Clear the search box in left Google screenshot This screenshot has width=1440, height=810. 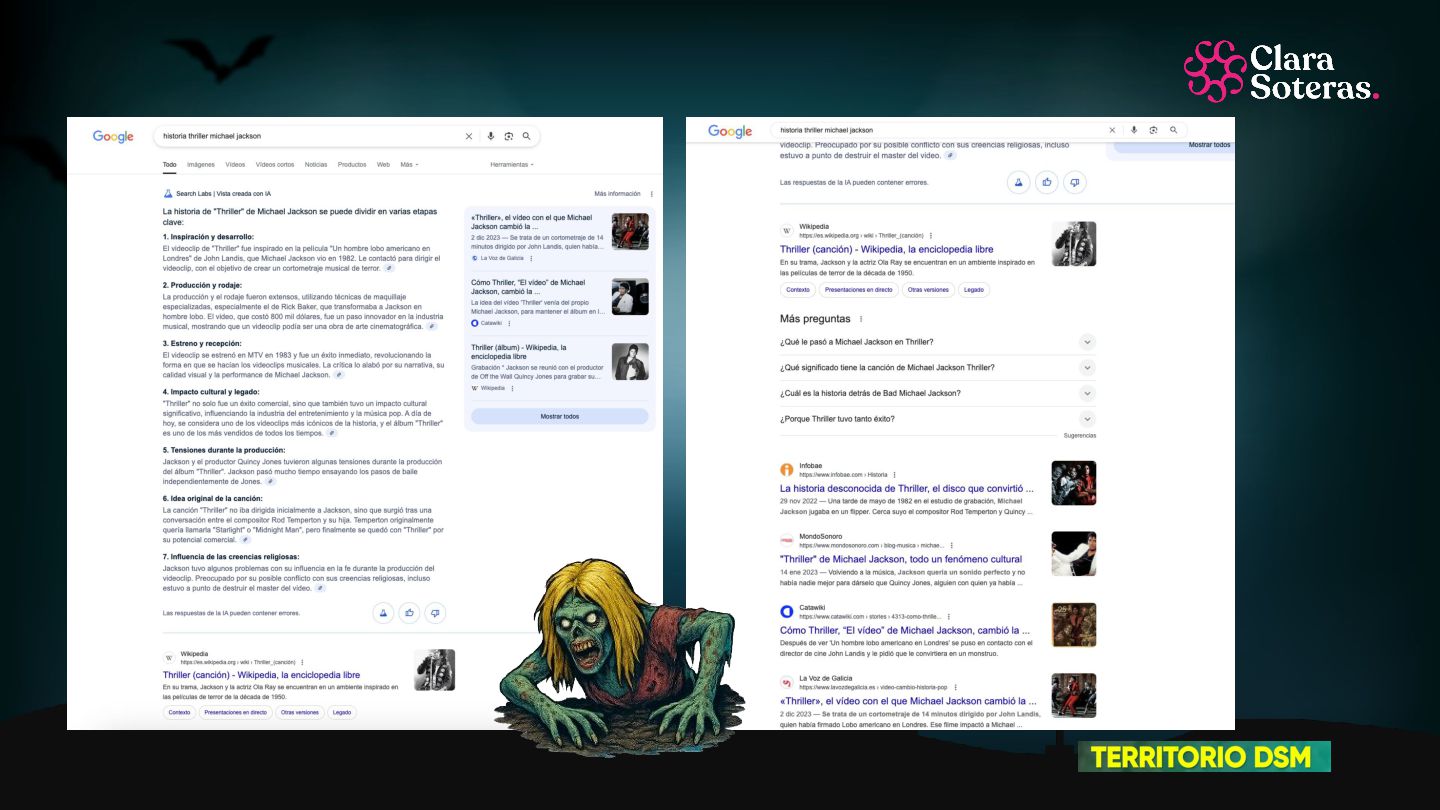click(x=468, y=137)
